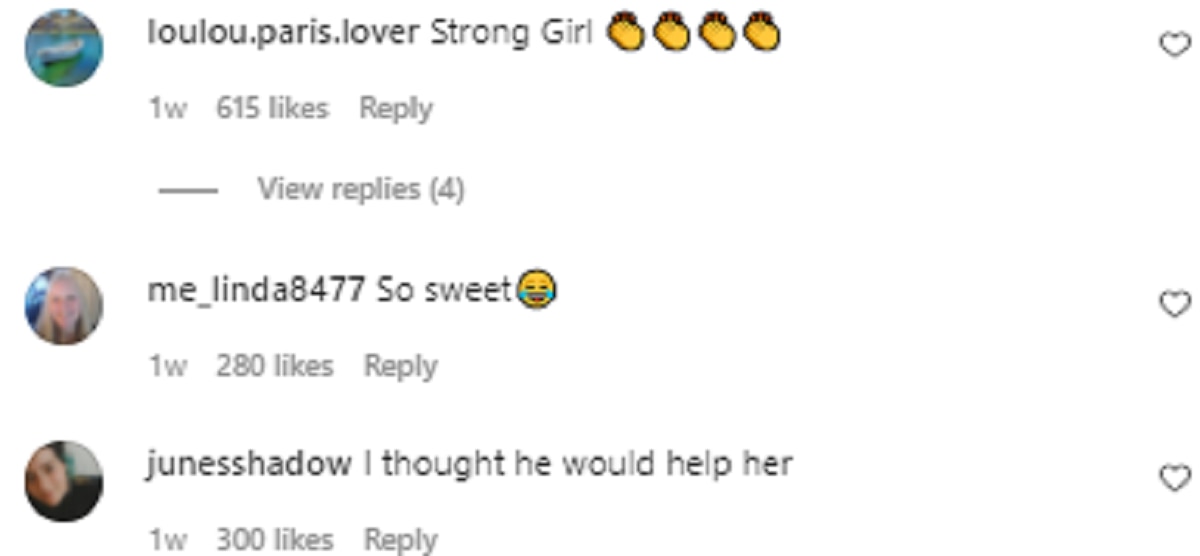
Task: Reply to junesshadow's comment
Action: (400, 540)
